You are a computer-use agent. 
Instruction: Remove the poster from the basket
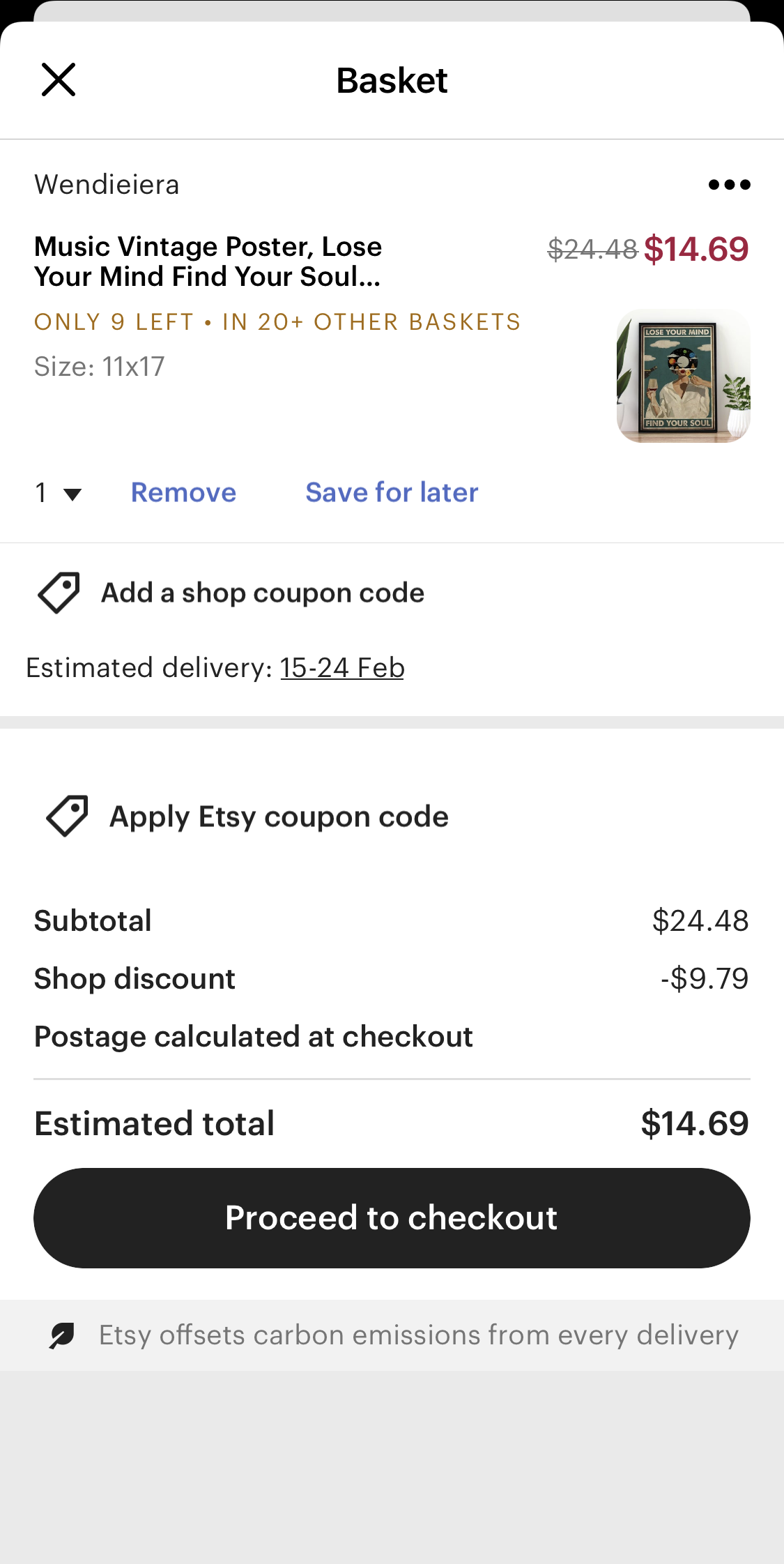pos(183,492)
